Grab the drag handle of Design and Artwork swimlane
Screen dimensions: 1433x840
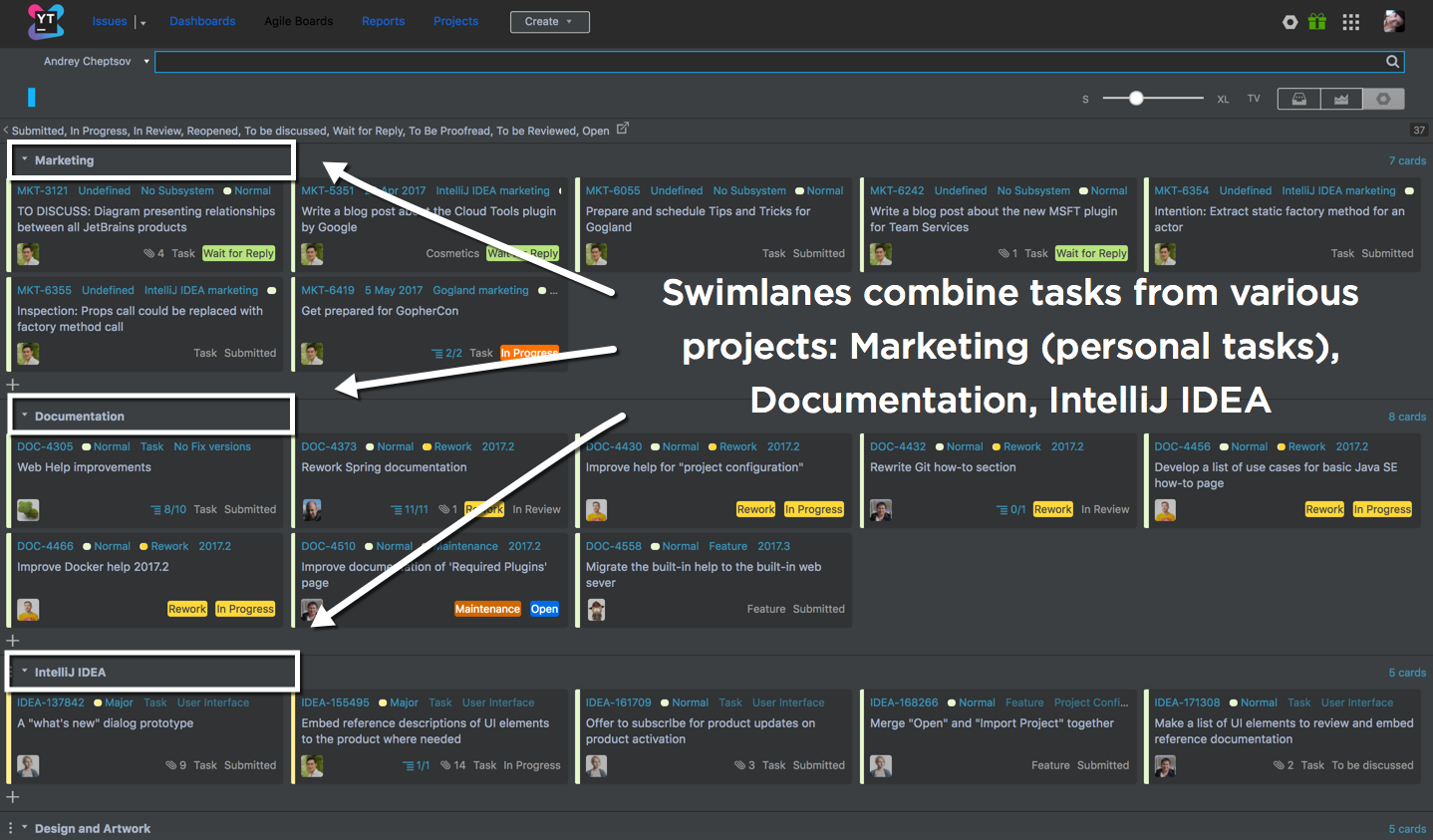pos(10,828)
